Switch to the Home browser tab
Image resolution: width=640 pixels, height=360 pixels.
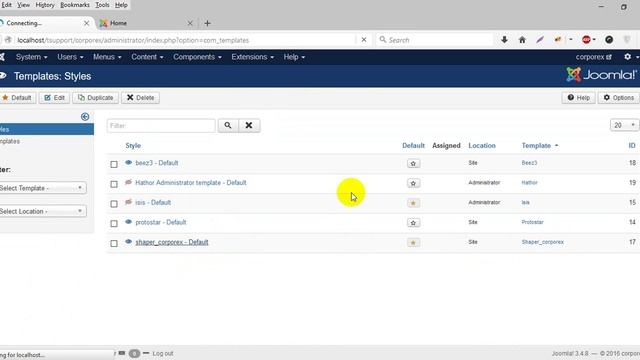click(x=146, y=23)
